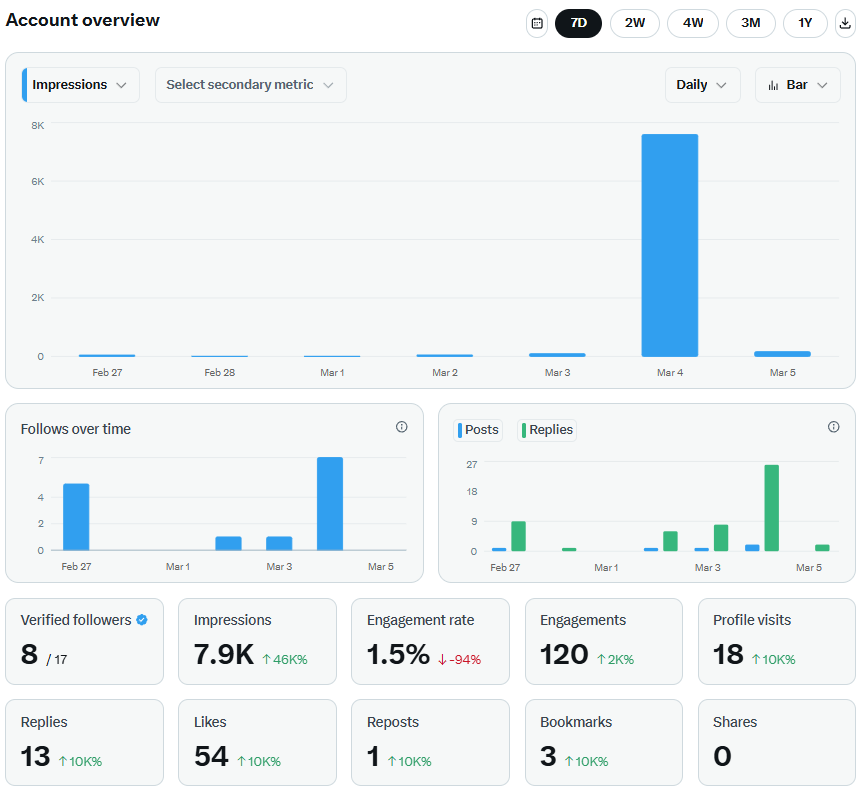Click the Mar 4 axis label
The image size is (865, 805).
click(670, 372)
